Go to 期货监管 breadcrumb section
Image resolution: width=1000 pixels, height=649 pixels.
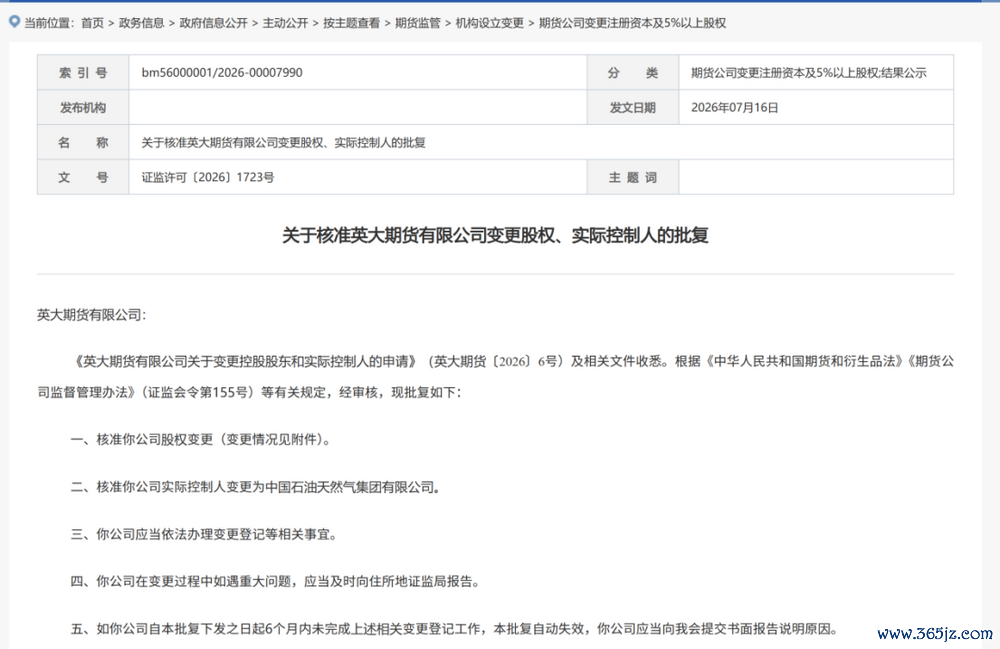[418, 23]
